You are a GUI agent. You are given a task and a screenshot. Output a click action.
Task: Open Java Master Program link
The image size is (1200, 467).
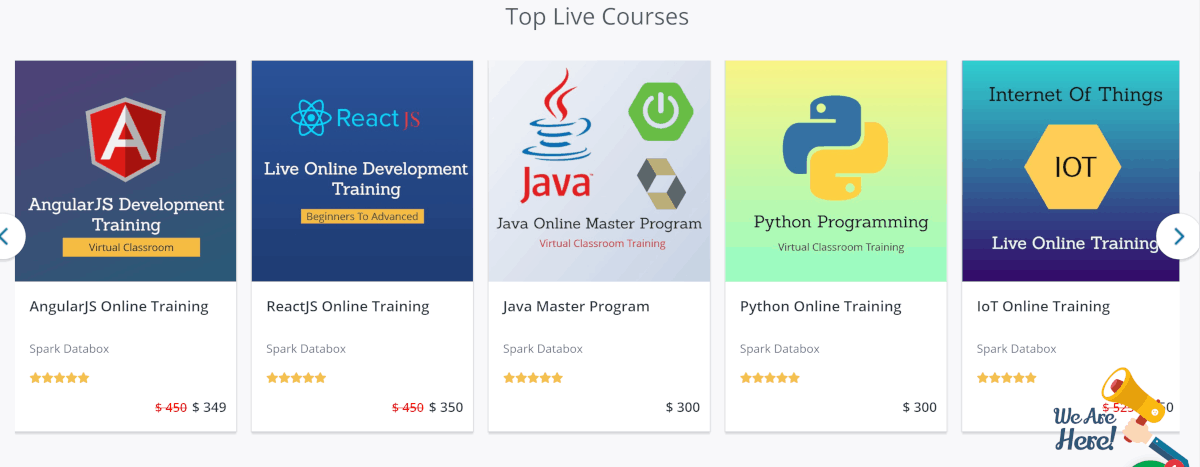coord(576,306)
